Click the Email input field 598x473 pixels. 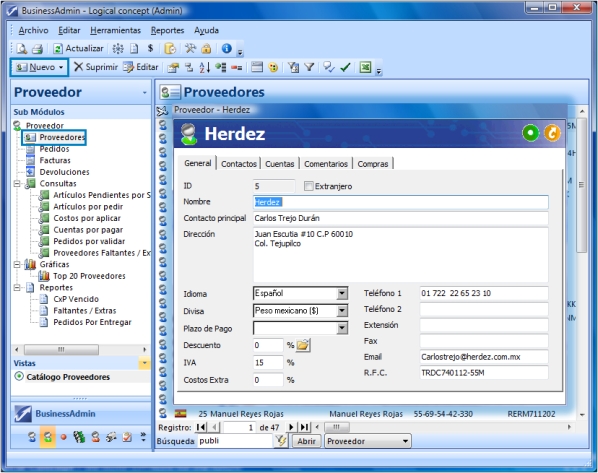tap(484, 357)
